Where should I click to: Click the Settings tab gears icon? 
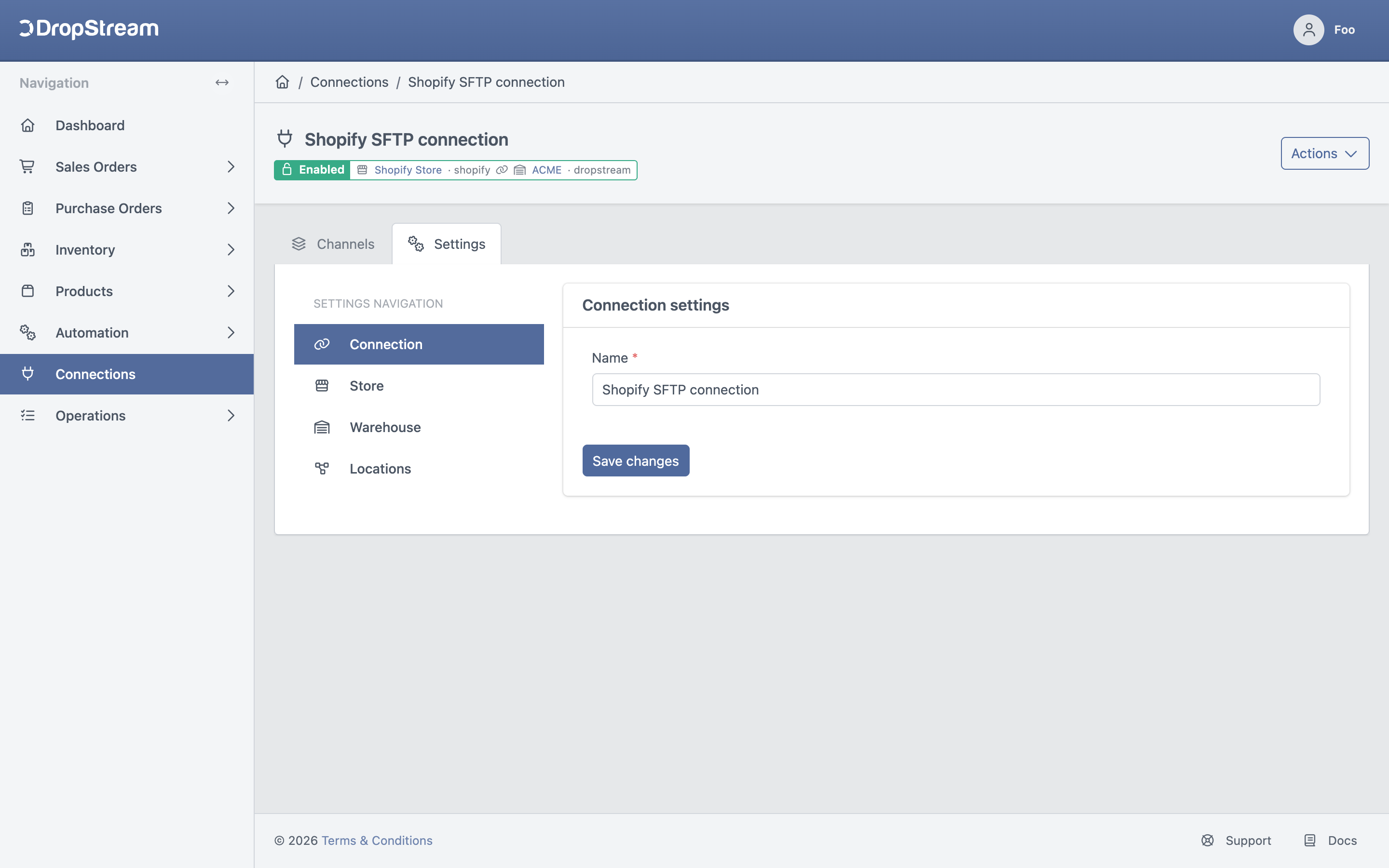point(416,244)
